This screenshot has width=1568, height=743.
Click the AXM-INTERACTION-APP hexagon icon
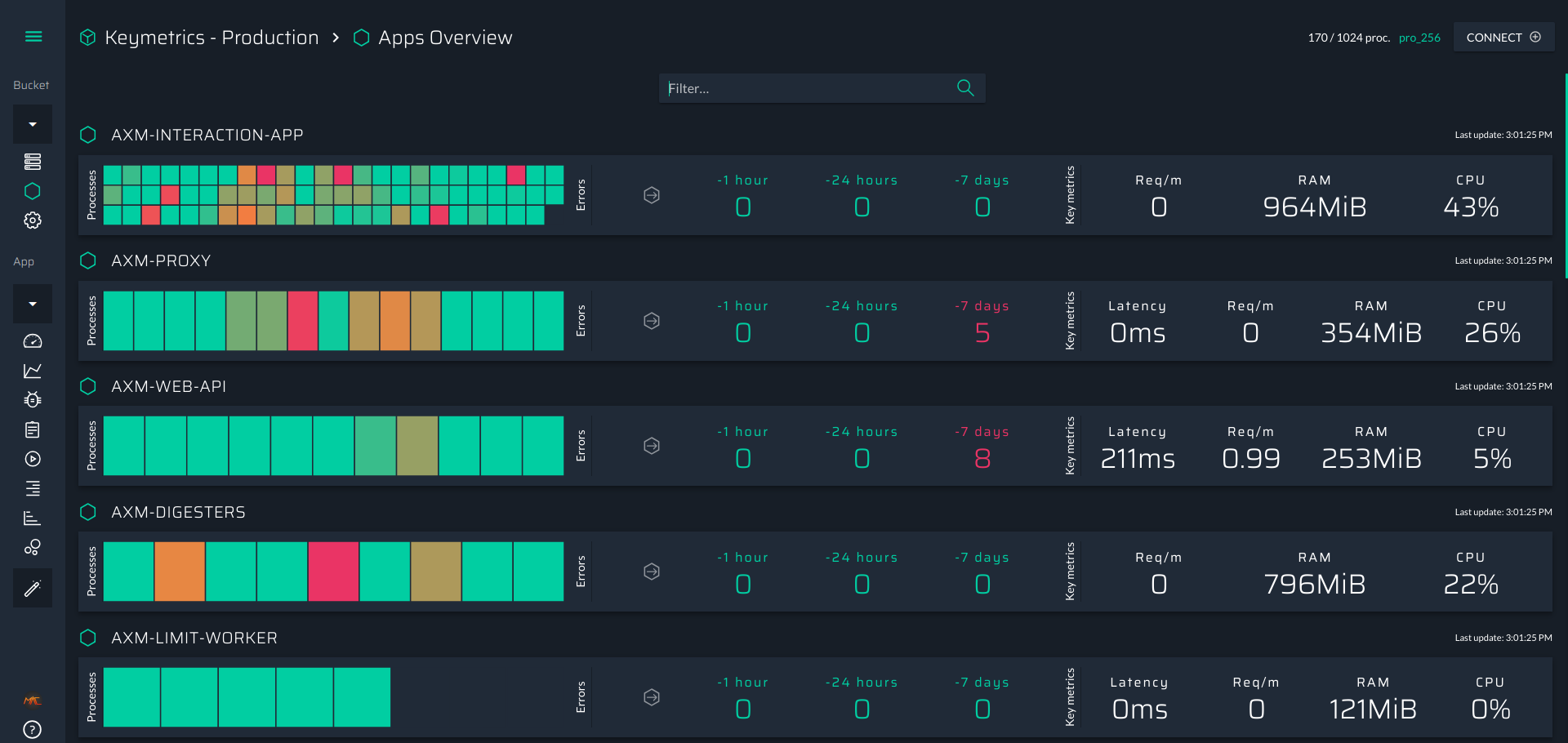coord(88,135)
